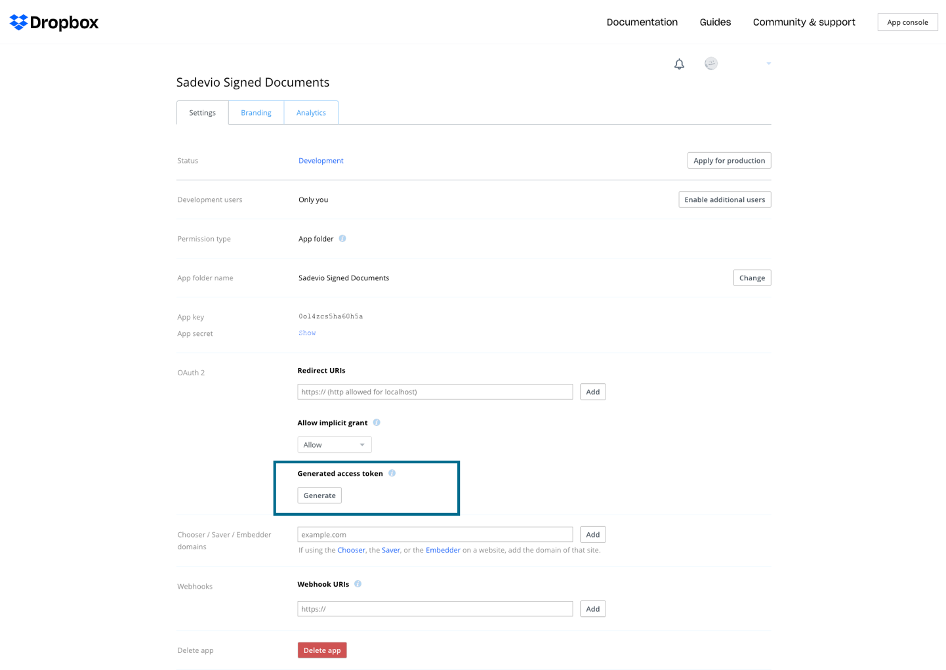The image size is (946, 670).
Task: Generate an access token
Action: point(319,495)
